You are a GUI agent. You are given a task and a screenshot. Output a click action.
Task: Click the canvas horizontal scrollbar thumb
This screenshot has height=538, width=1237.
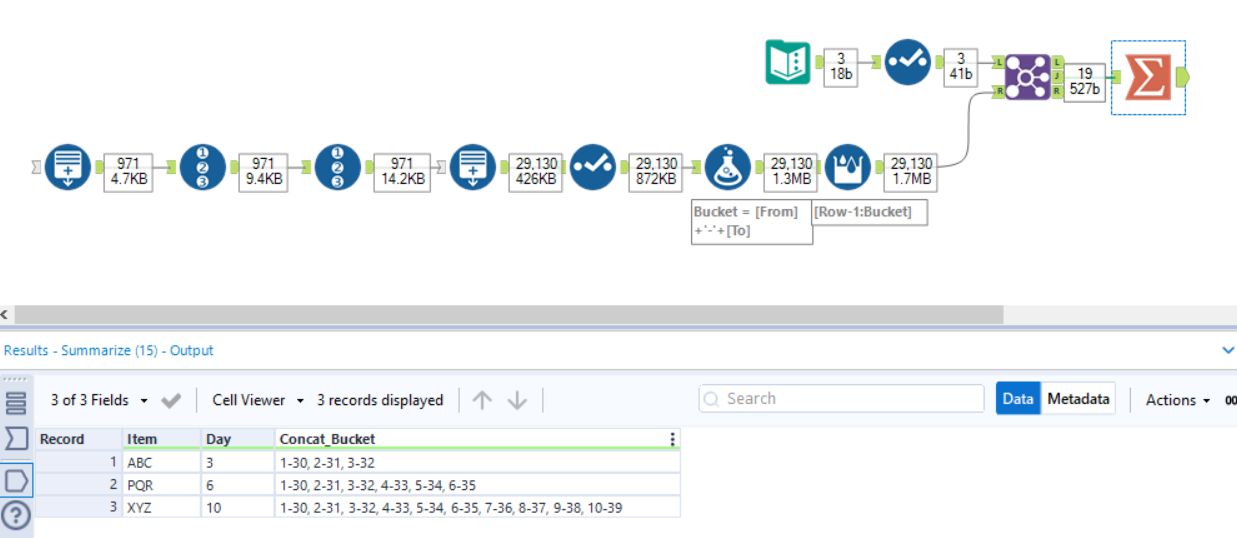pos(508,314)
